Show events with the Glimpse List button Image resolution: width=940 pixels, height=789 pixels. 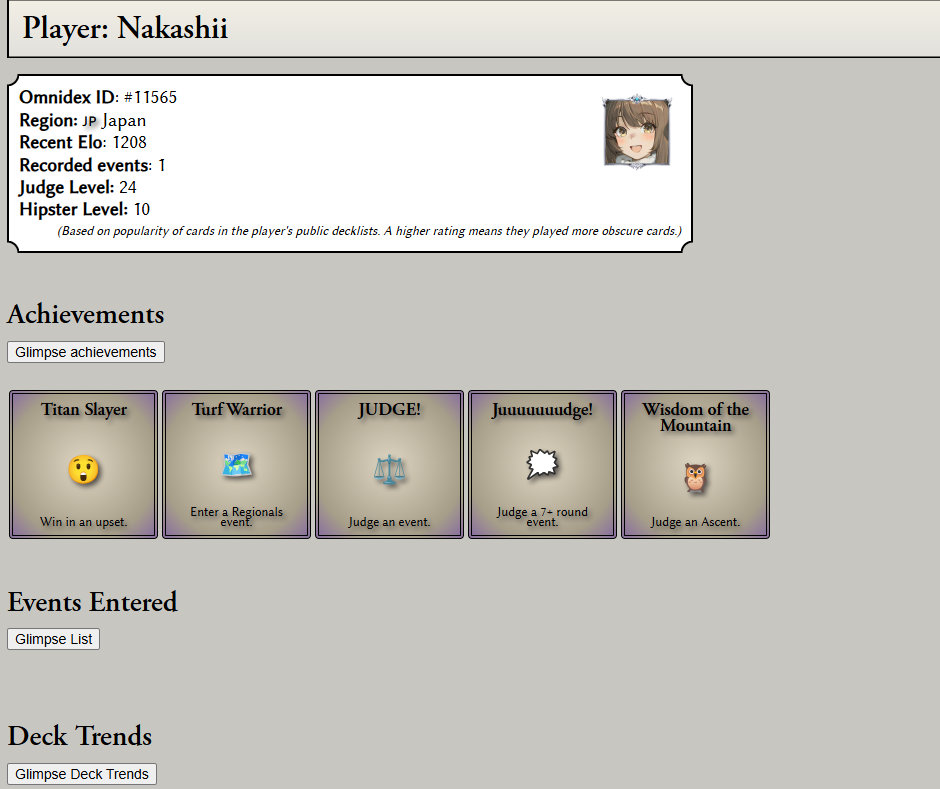click(54, 639)
